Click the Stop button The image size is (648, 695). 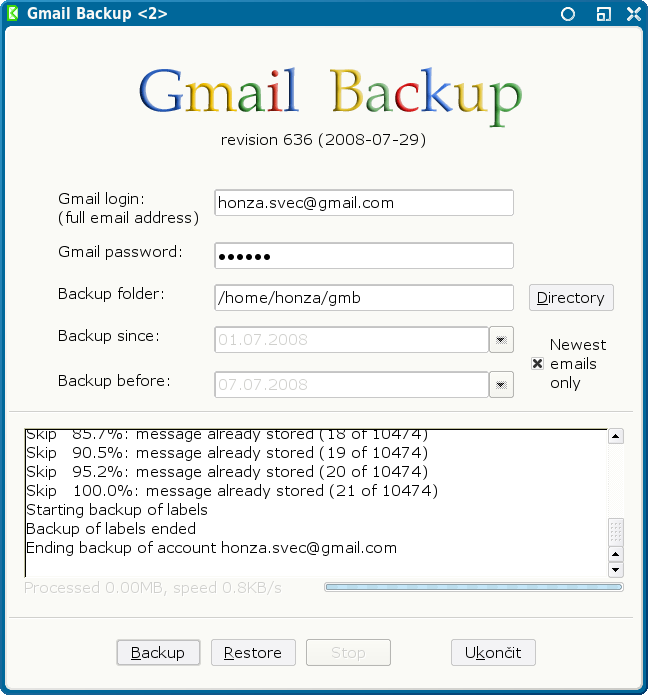click(x=348, y=652)
